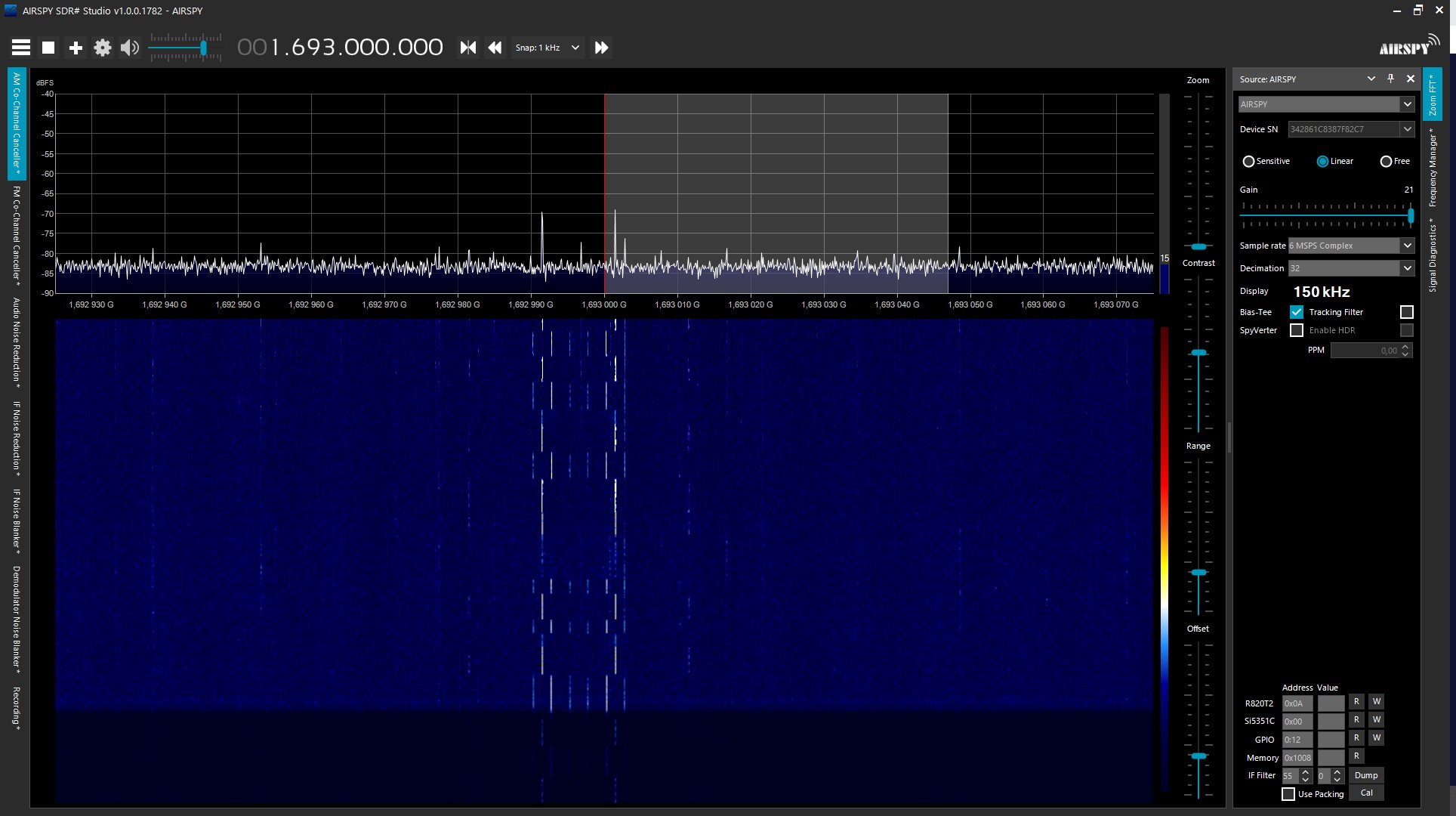Open the Sample rate dropdown
The width and height of the screenshot is (1456, 816).
(x=1352, y=246)
